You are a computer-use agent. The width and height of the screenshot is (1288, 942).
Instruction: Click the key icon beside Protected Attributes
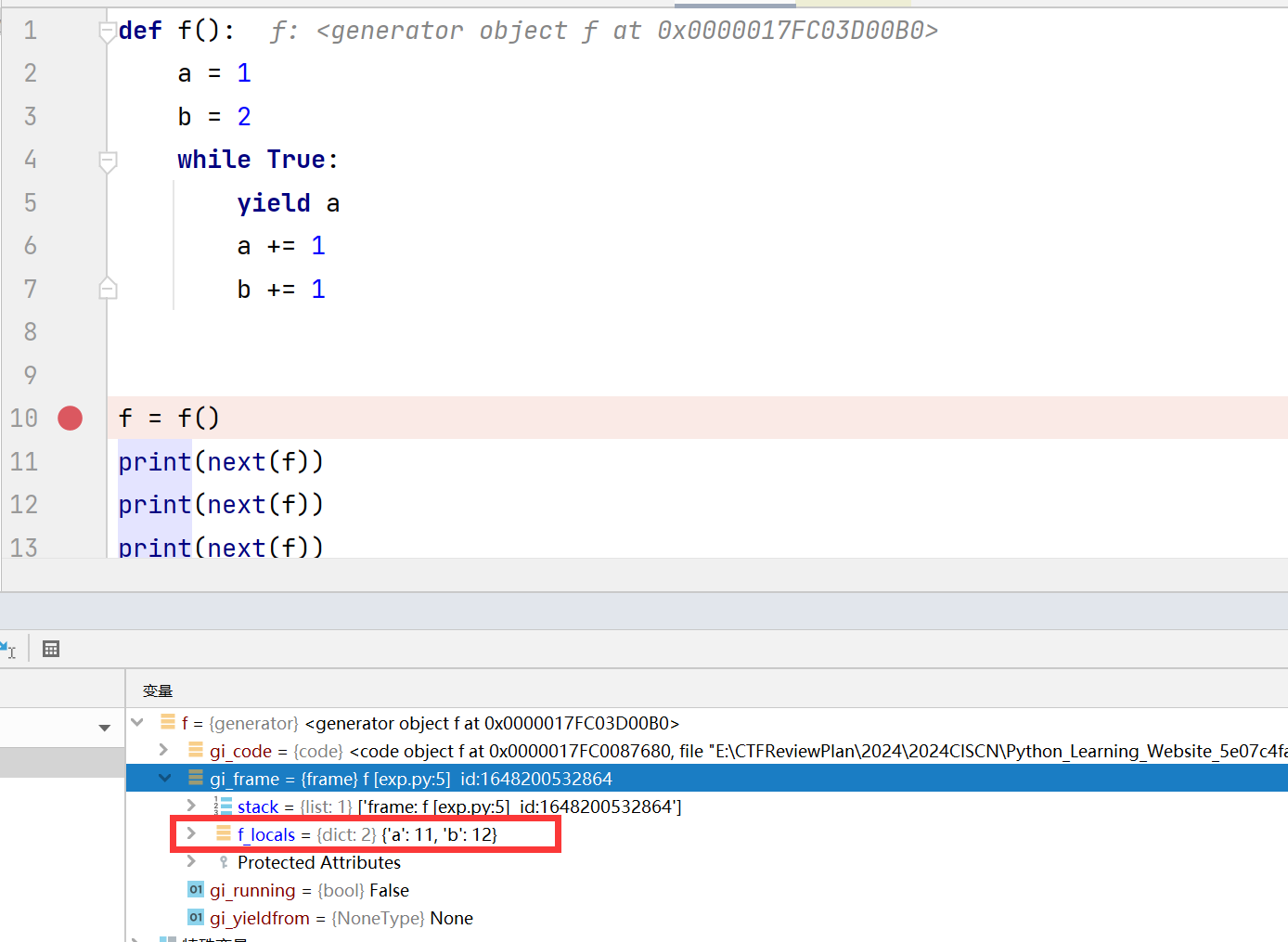[x=224, y=862]
